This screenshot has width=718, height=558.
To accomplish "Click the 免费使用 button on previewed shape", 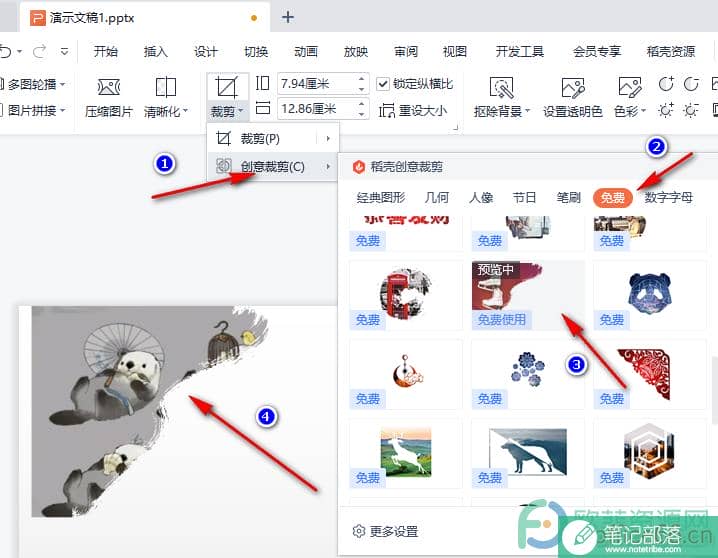I will point(502,320).
